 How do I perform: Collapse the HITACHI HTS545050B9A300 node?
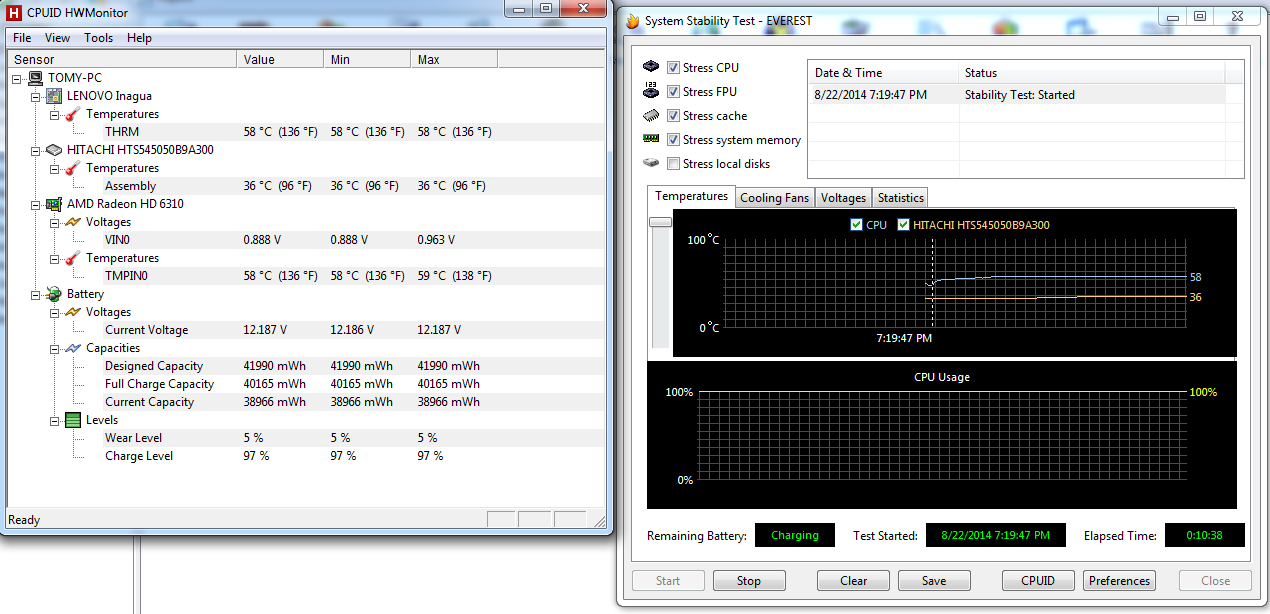pos(37,150)
